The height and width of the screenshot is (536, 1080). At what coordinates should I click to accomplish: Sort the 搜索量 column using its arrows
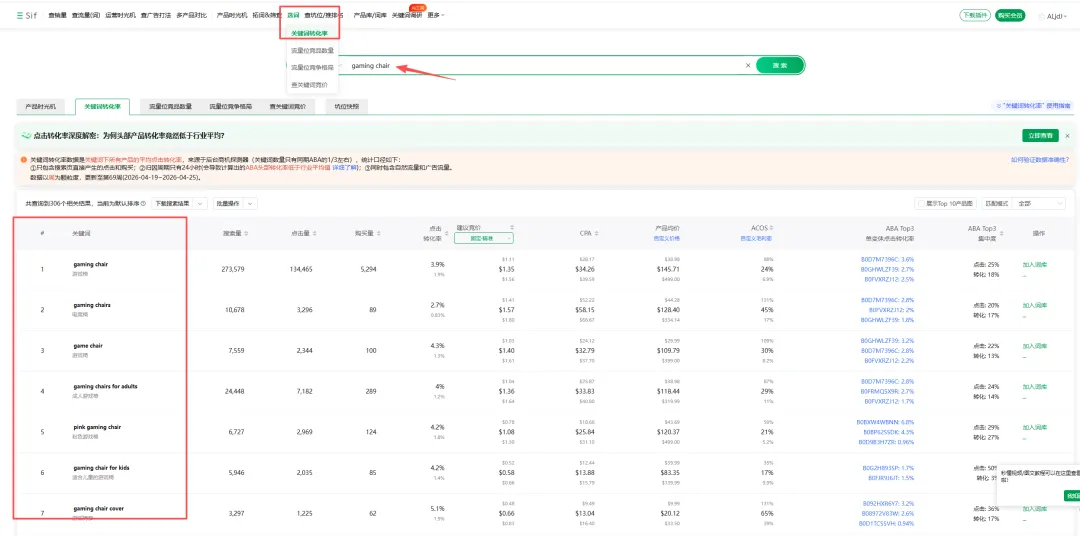click(x=247, y=234)
